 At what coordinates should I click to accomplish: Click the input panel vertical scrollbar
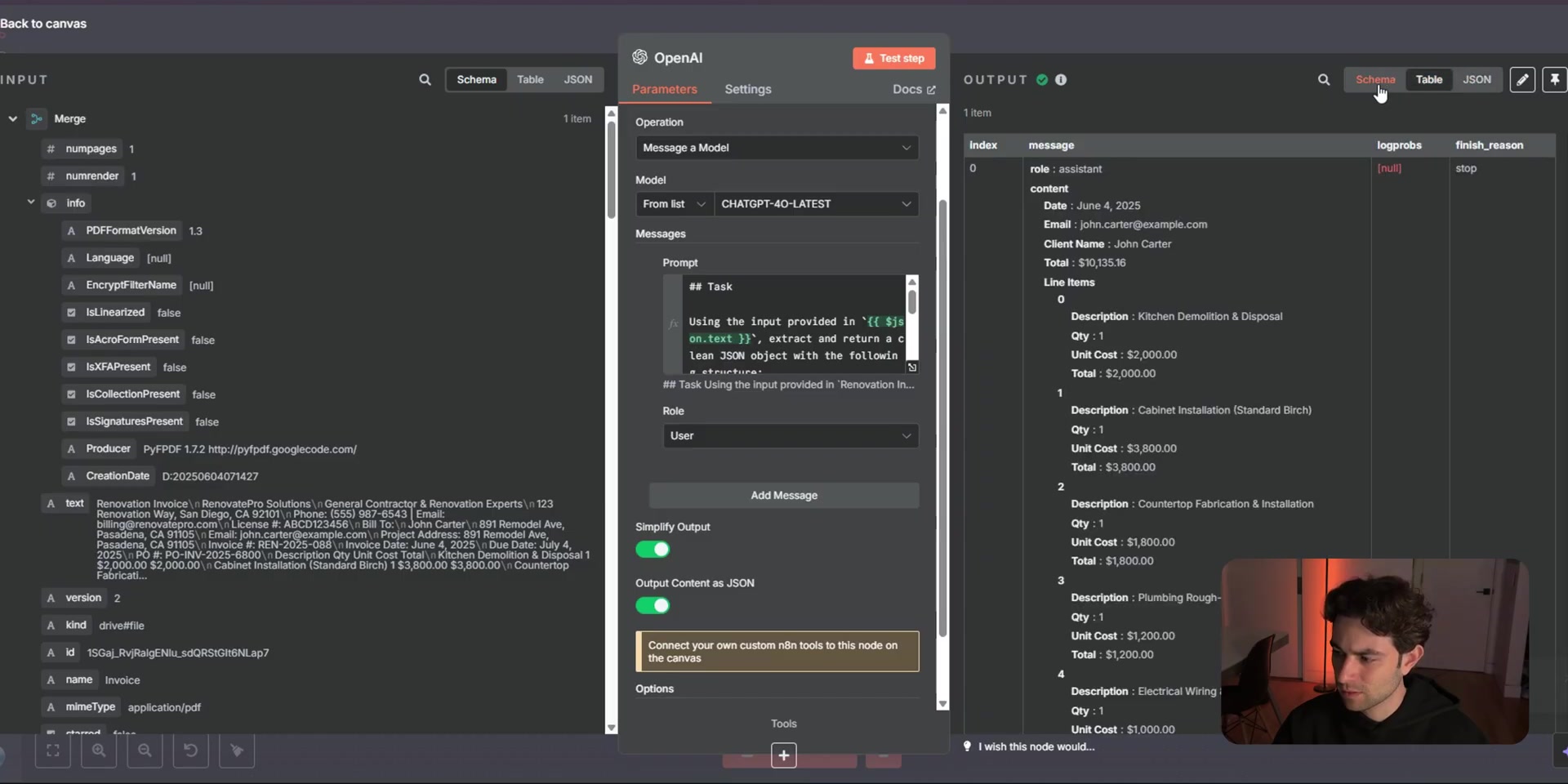[x=611, y=169]
